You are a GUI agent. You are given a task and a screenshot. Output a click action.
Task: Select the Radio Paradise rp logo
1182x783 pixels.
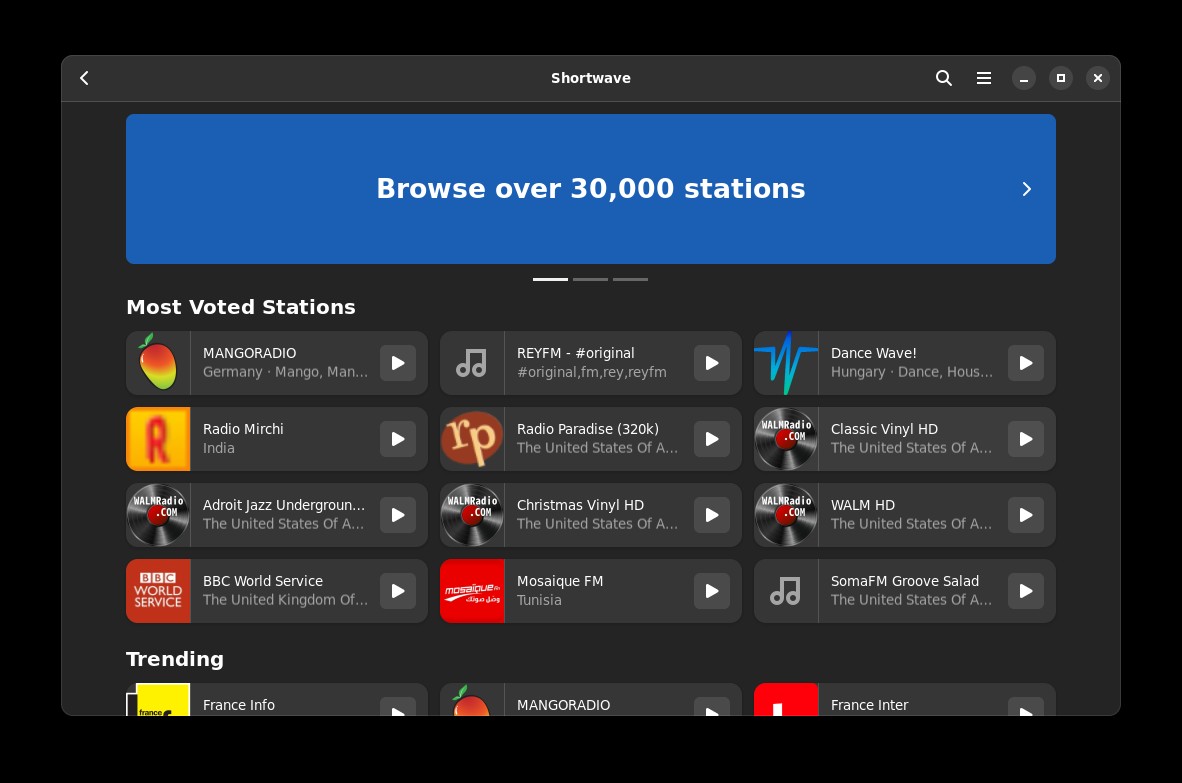(x=472, y=439)
